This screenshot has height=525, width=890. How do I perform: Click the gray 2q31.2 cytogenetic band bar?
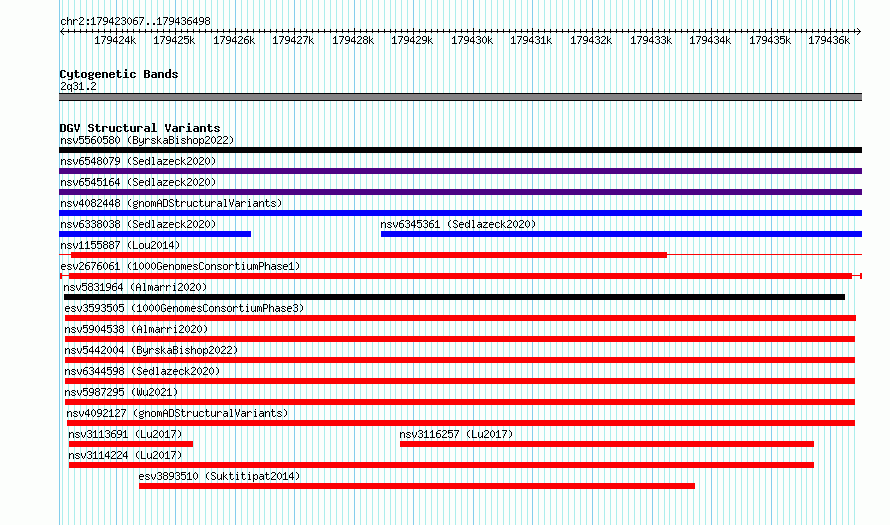(x=460, y=97)
